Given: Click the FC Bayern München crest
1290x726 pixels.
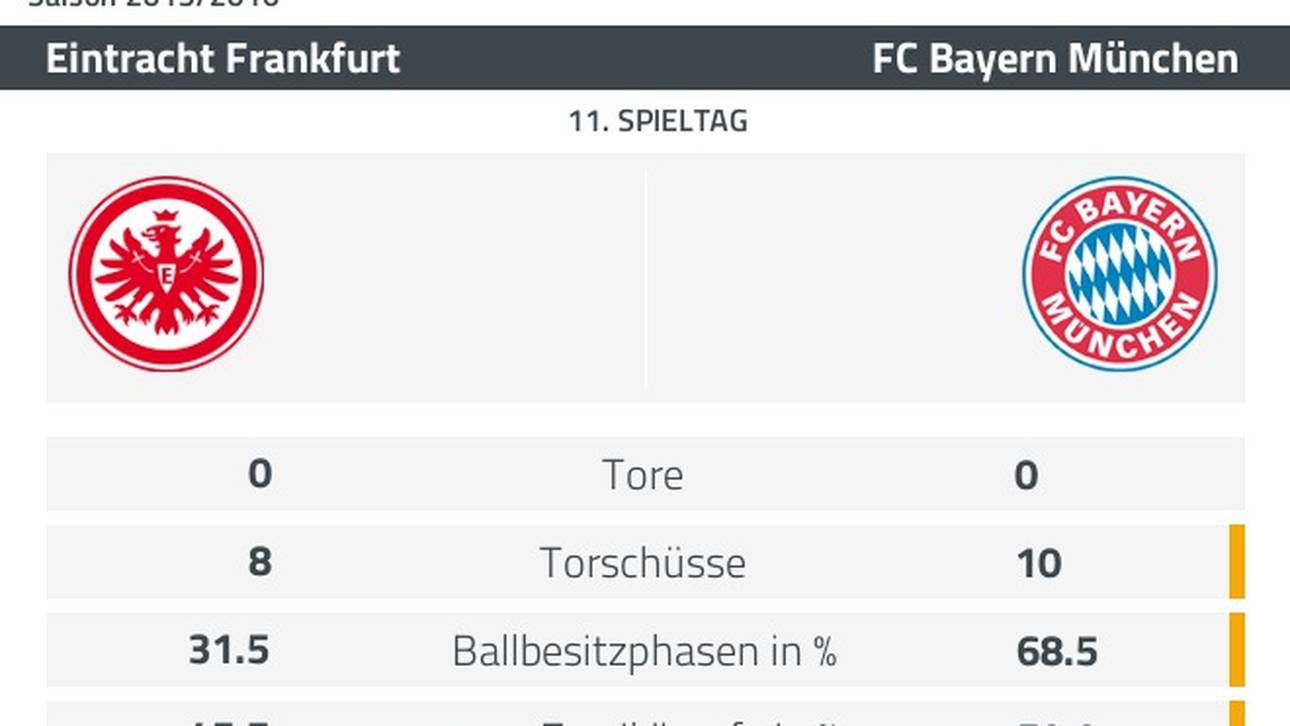Looking at the screenshot, I should coord(1119,274).
